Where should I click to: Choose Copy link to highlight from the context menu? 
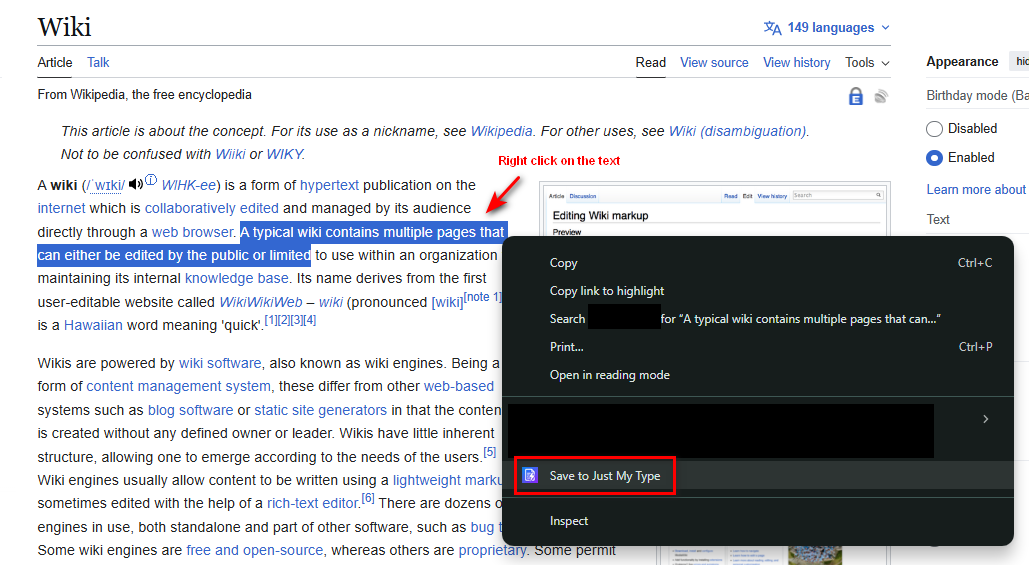pyautogui.click(x=606, y=291)
